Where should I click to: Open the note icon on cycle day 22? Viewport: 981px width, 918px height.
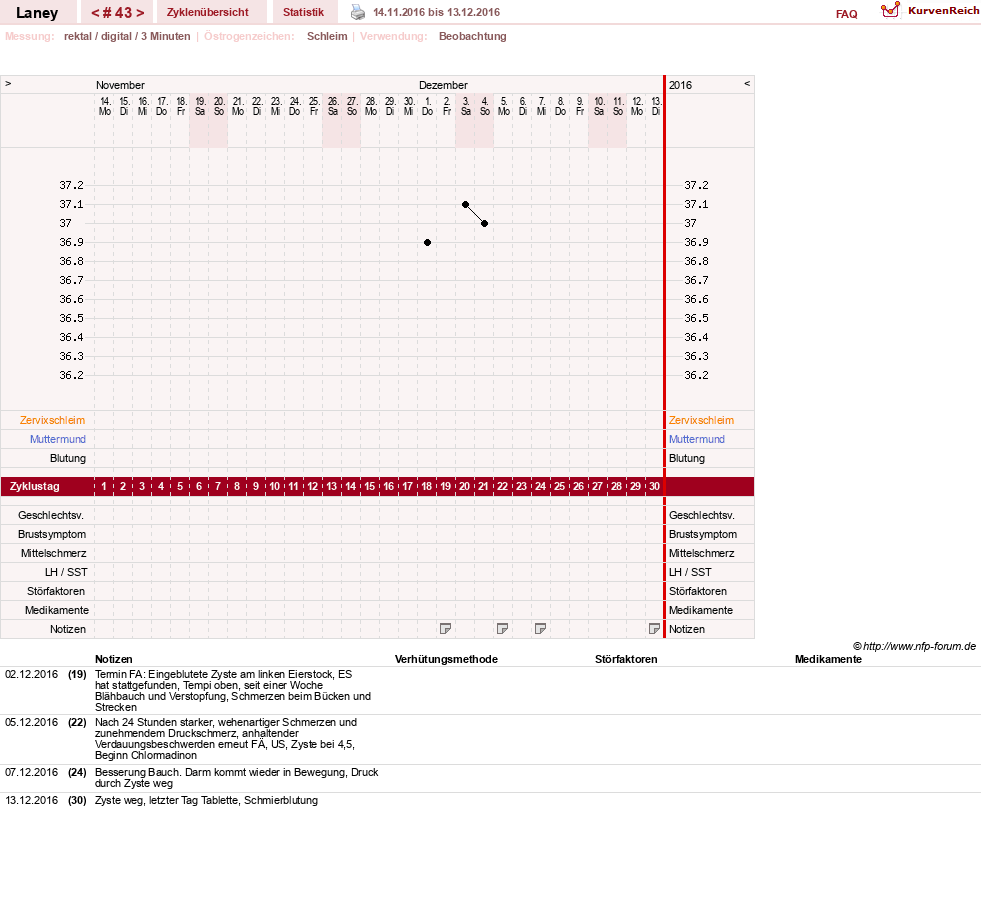[x=502, y=629]
